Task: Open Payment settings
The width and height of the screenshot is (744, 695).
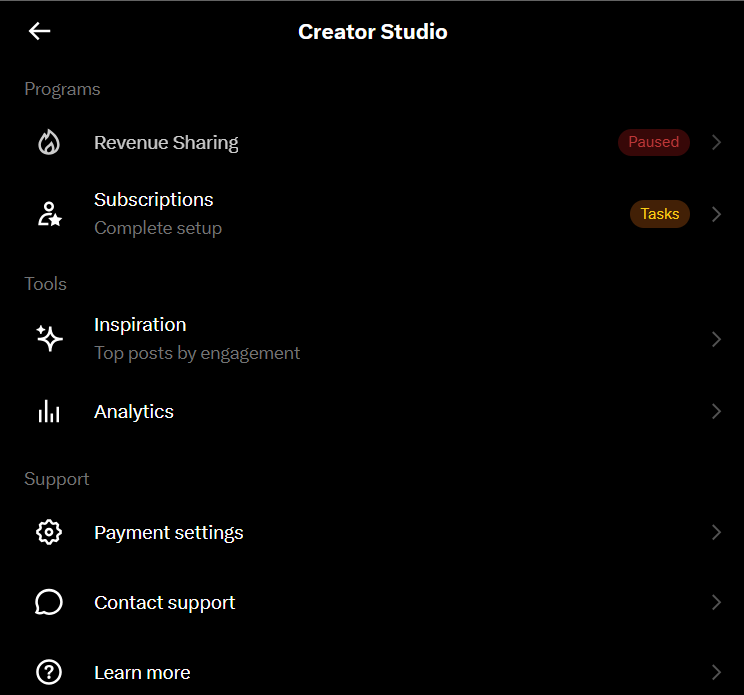Action: 372,532
